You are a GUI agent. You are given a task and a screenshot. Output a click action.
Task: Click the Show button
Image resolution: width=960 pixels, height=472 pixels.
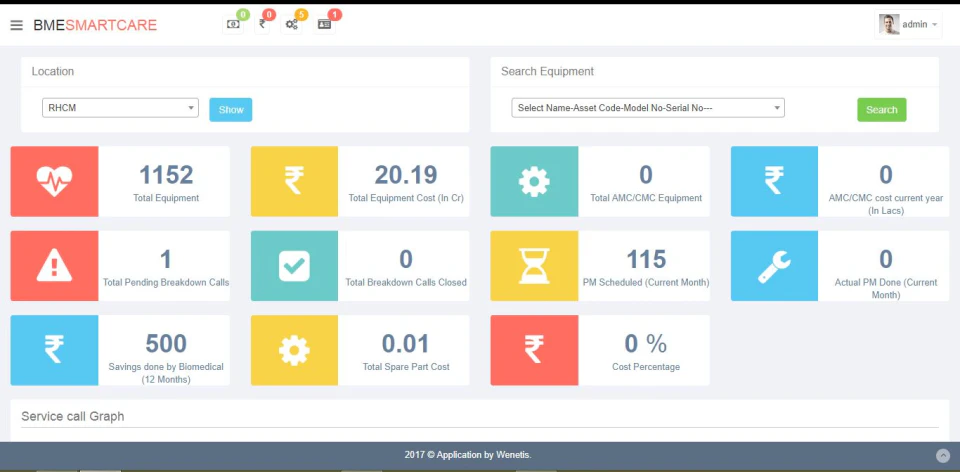[231, 110]
